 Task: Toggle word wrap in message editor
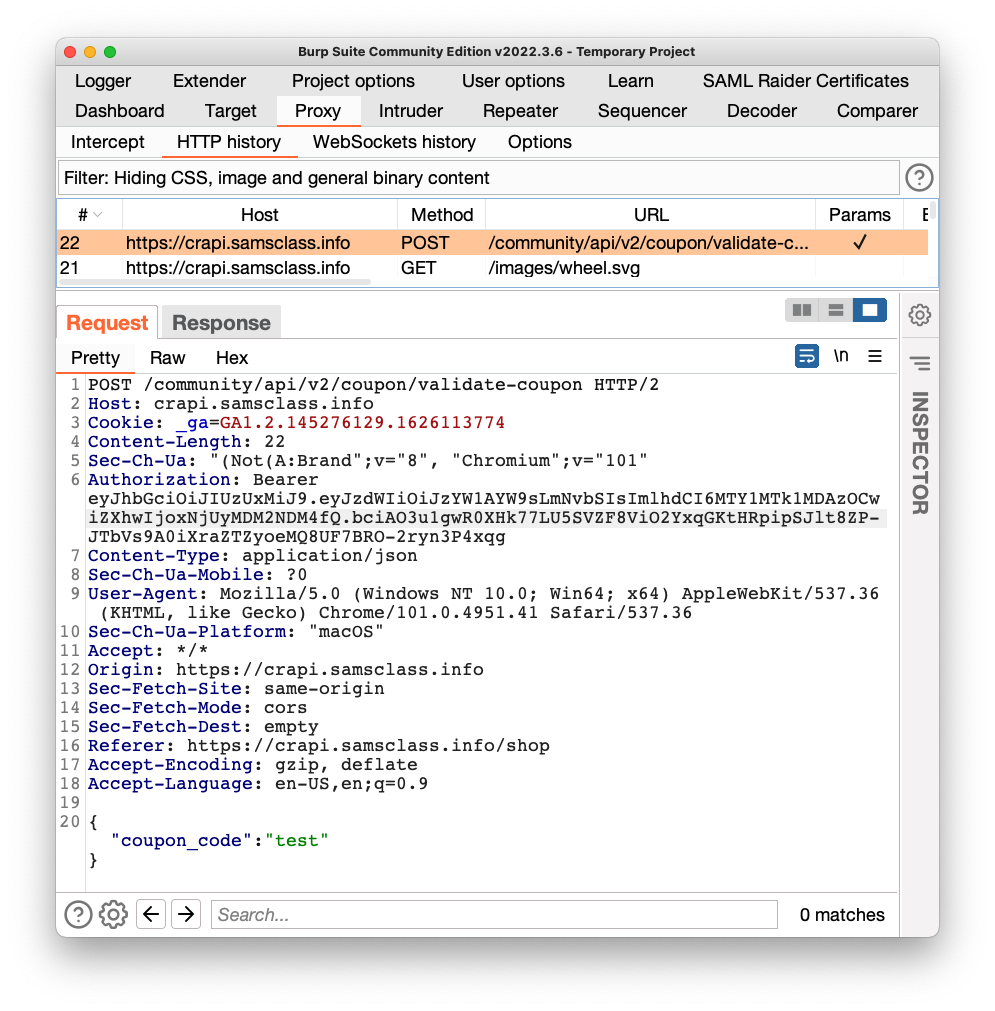807,356
